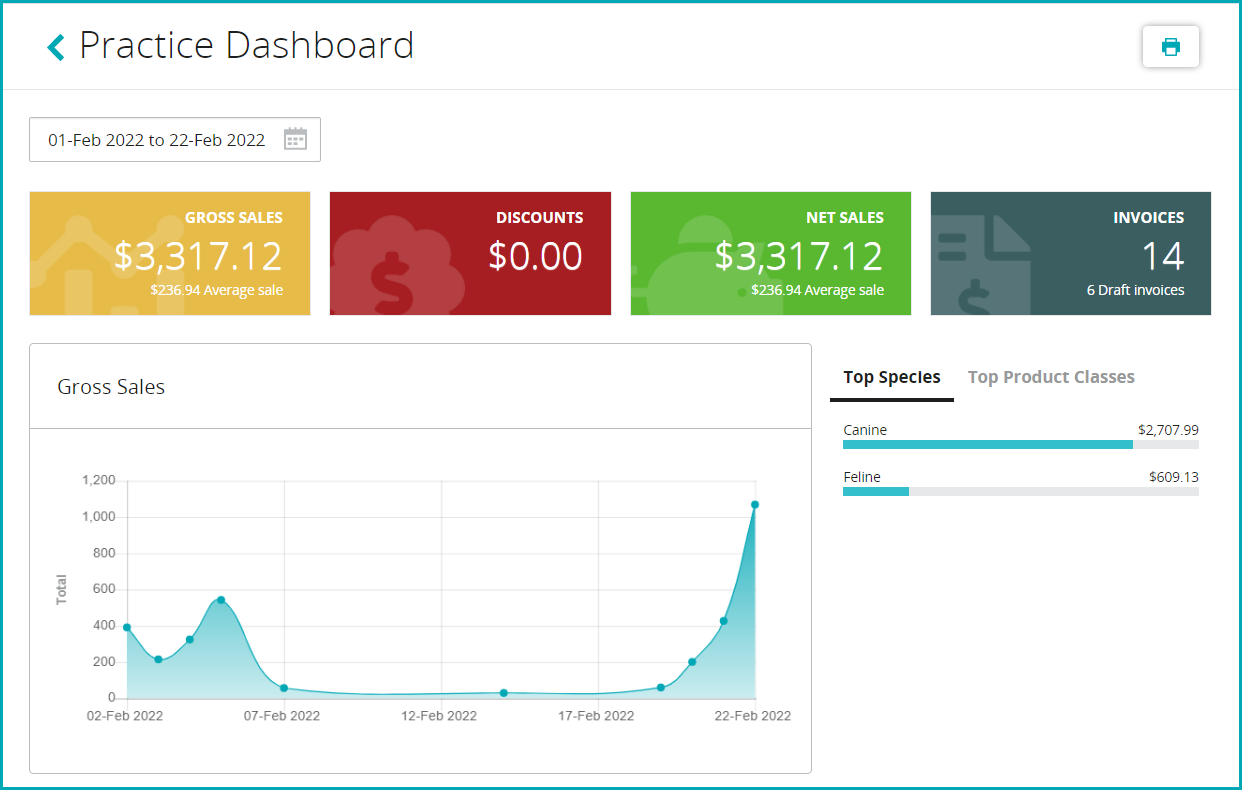Click the print dashboard icon button
1242x790 pixels.
coord(1170,47)
